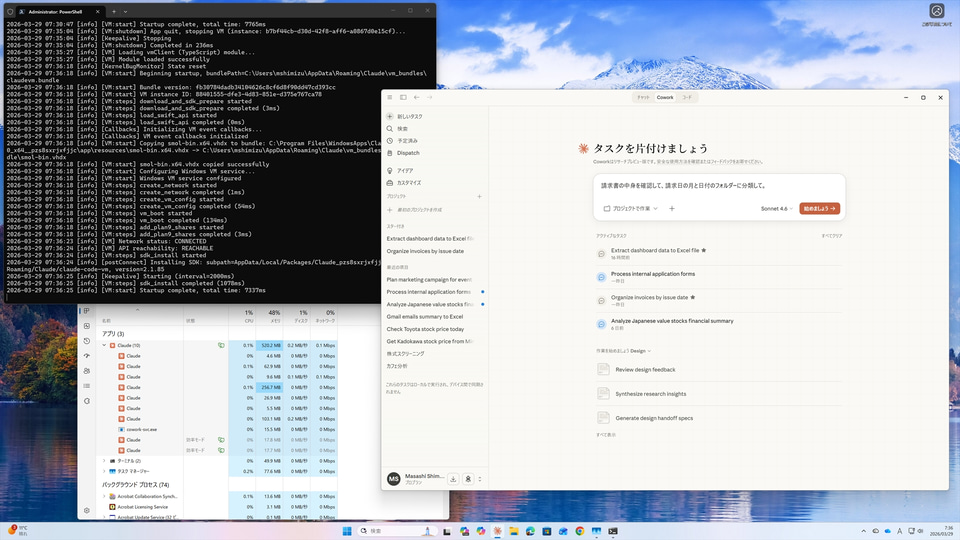The height and width of the screenshot is (540, 960).
Task: Expand the account menu arrows beside Masashi Shim...
Action: pyautogui.click(x=480, y=479)
